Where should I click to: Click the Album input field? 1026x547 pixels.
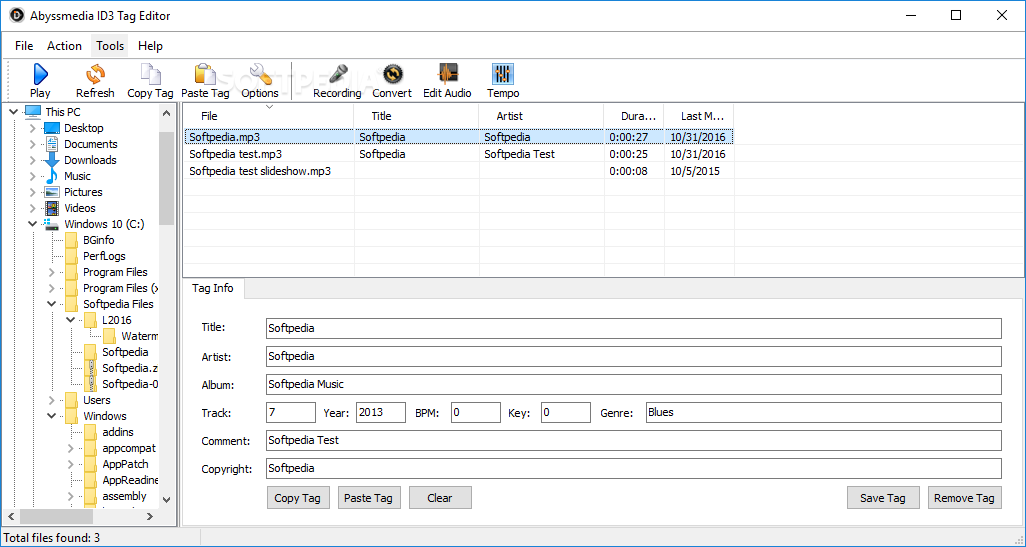click(x=633, y=385)
